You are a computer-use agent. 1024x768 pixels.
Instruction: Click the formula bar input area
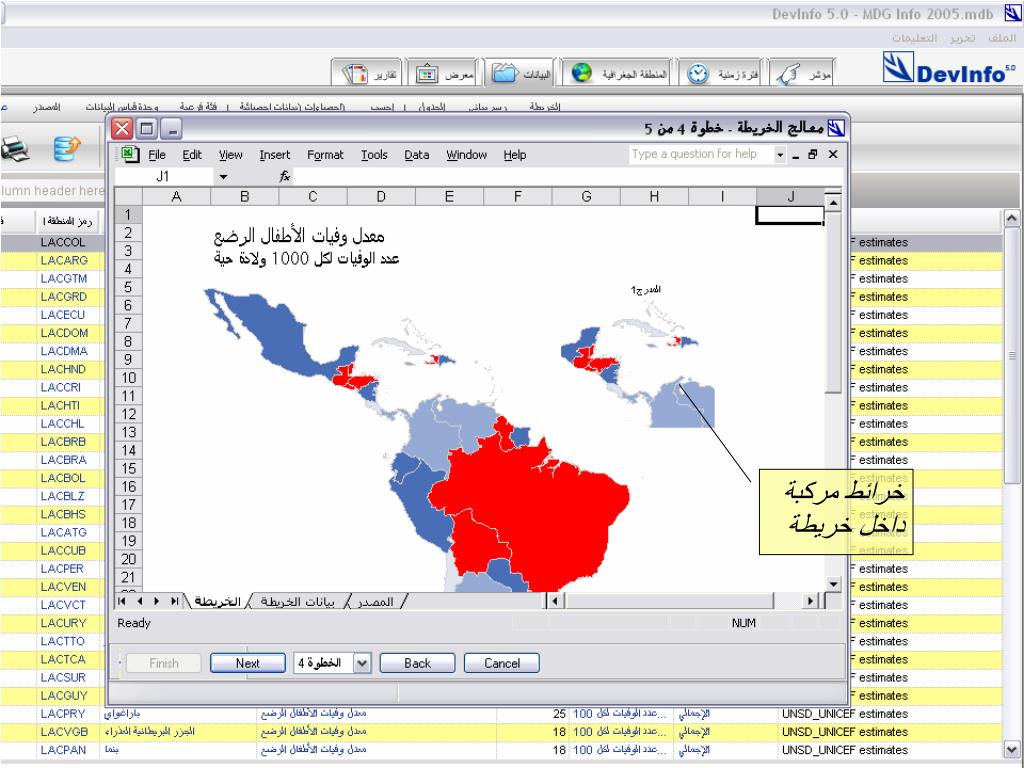point(567,176)
